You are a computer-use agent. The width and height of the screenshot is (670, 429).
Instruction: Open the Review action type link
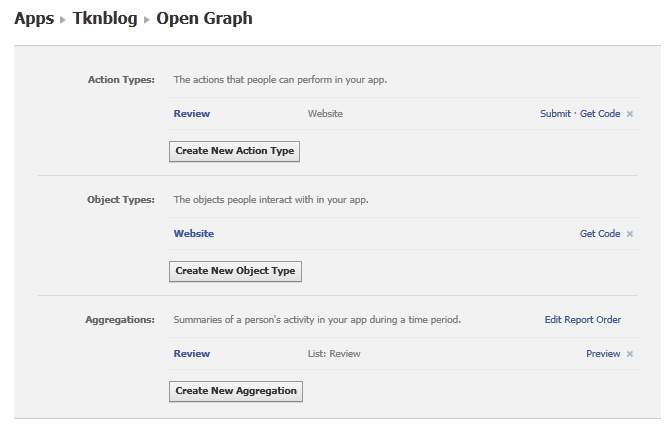point(192,114)
